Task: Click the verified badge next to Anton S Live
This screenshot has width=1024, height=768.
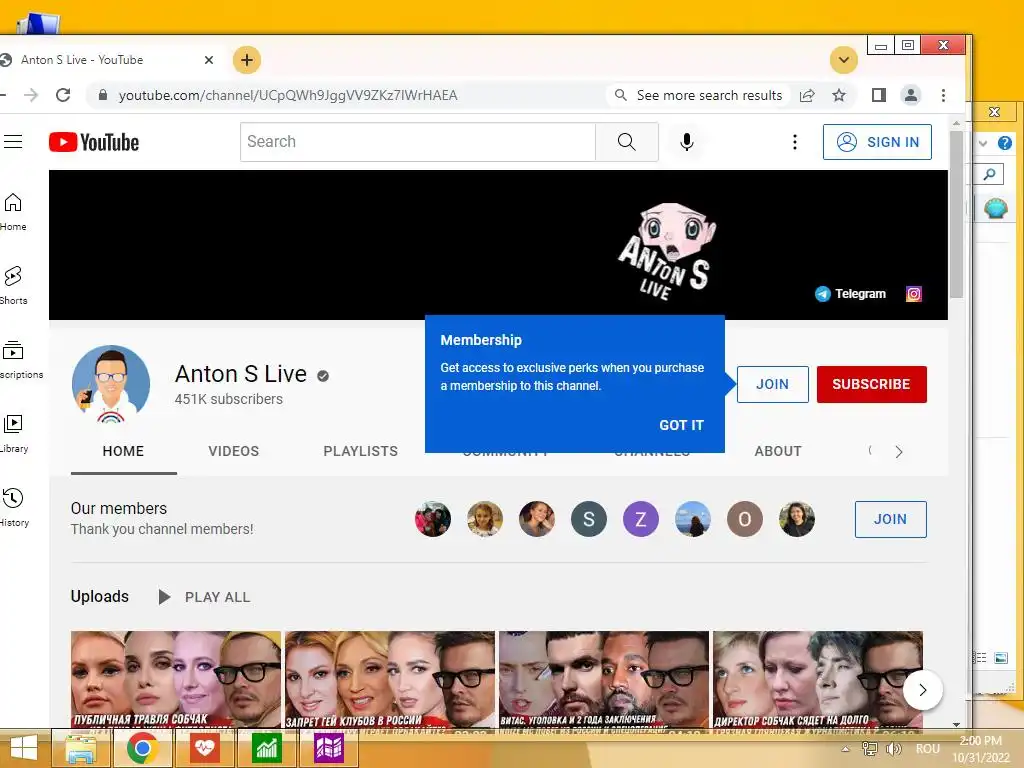Action: click(323, 376)
